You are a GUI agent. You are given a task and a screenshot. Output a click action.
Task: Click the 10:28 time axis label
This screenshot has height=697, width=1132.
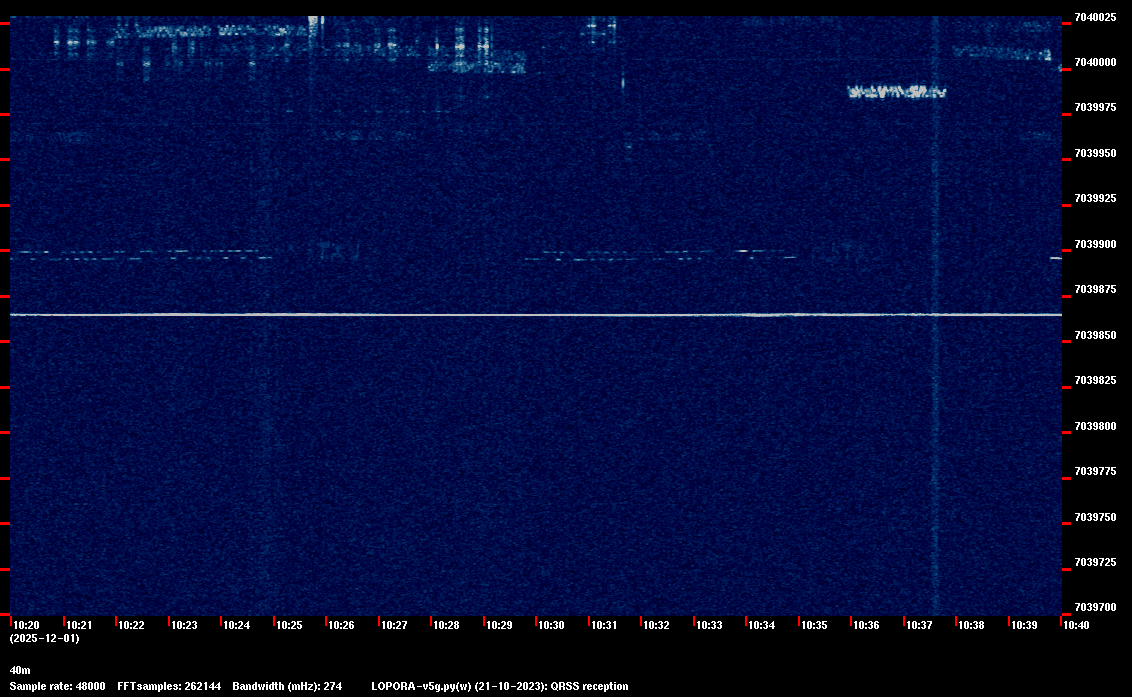[x=446, y=625]
